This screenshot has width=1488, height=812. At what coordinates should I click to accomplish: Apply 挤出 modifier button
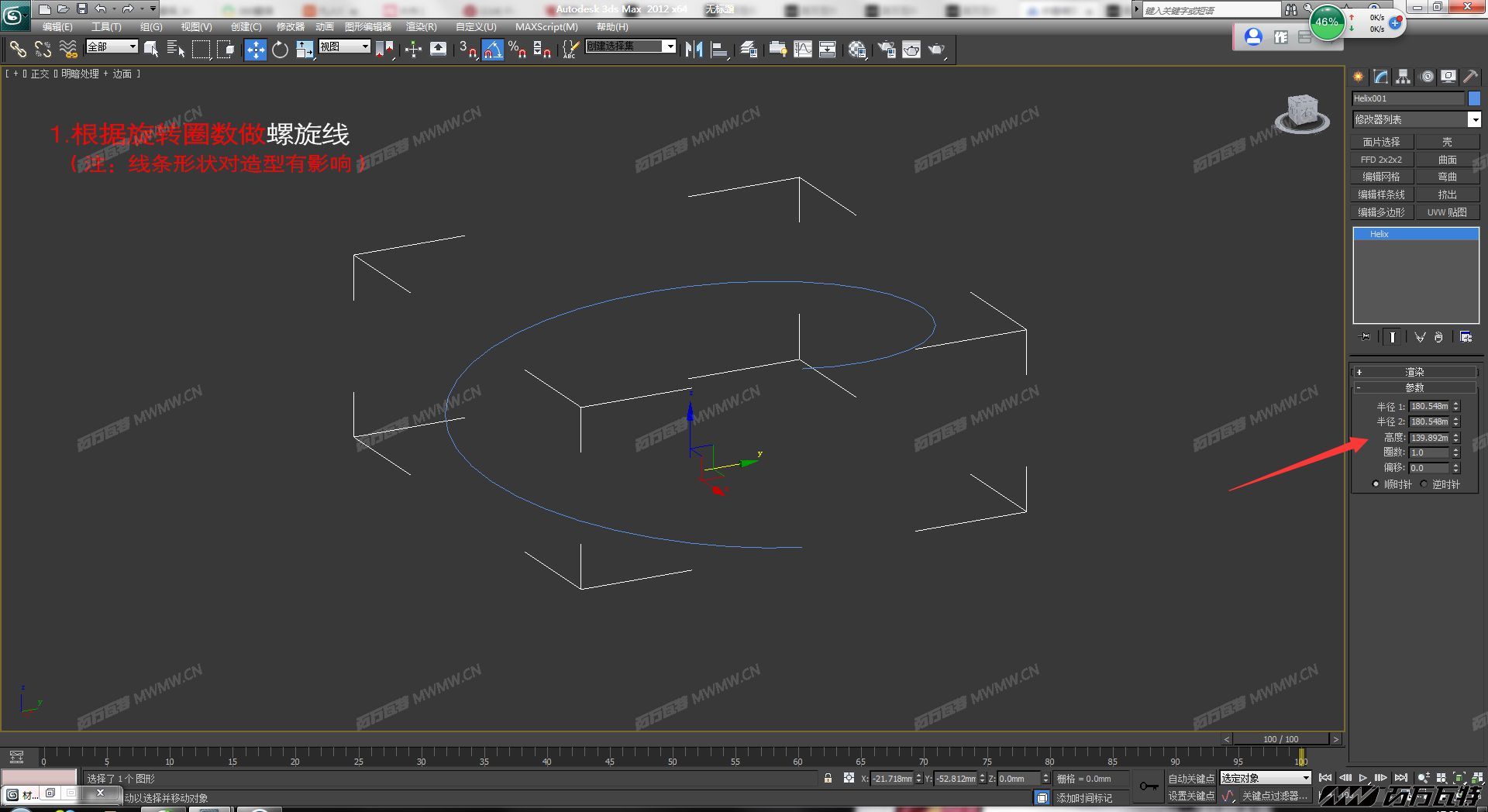coord(1447,194)
